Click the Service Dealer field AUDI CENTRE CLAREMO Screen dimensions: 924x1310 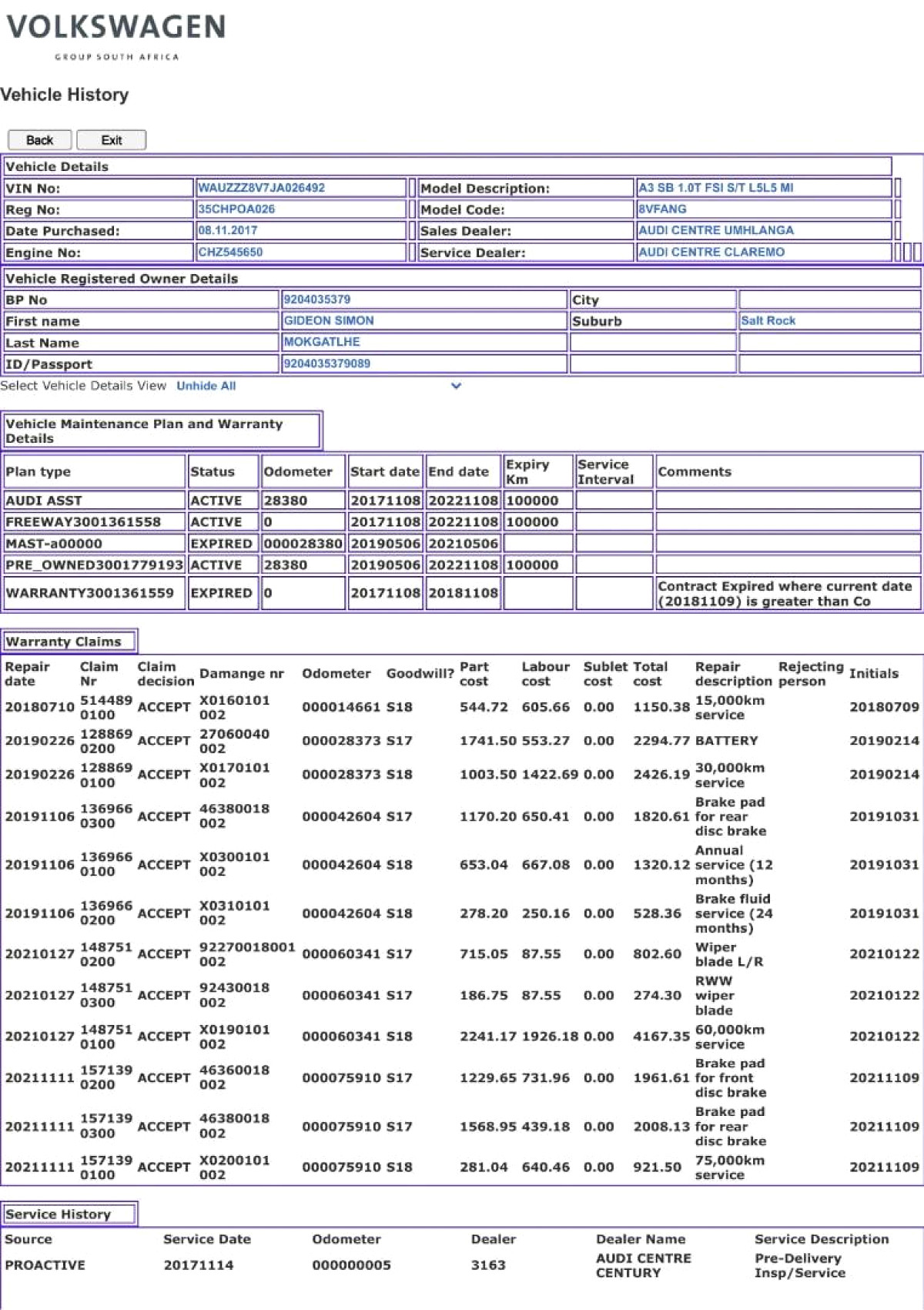pos(764,252)
